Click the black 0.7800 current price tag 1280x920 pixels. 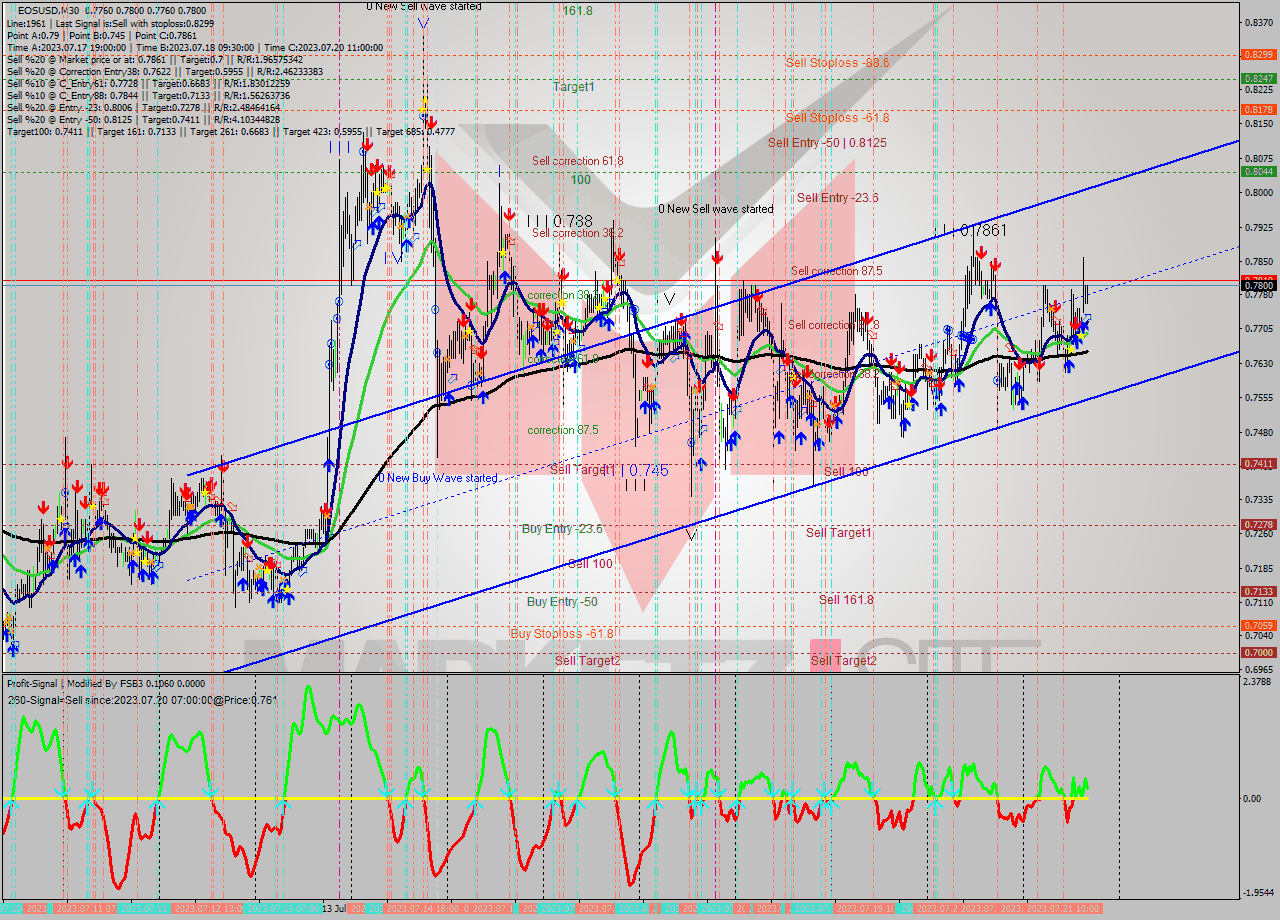point(1257,286)
